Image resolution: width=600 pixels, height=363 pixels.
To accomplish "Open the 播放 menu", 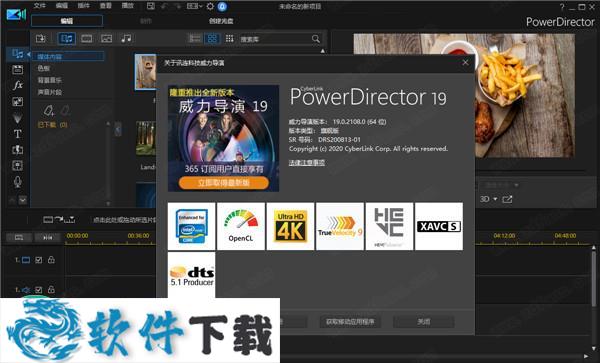I will tap(127, 6).
